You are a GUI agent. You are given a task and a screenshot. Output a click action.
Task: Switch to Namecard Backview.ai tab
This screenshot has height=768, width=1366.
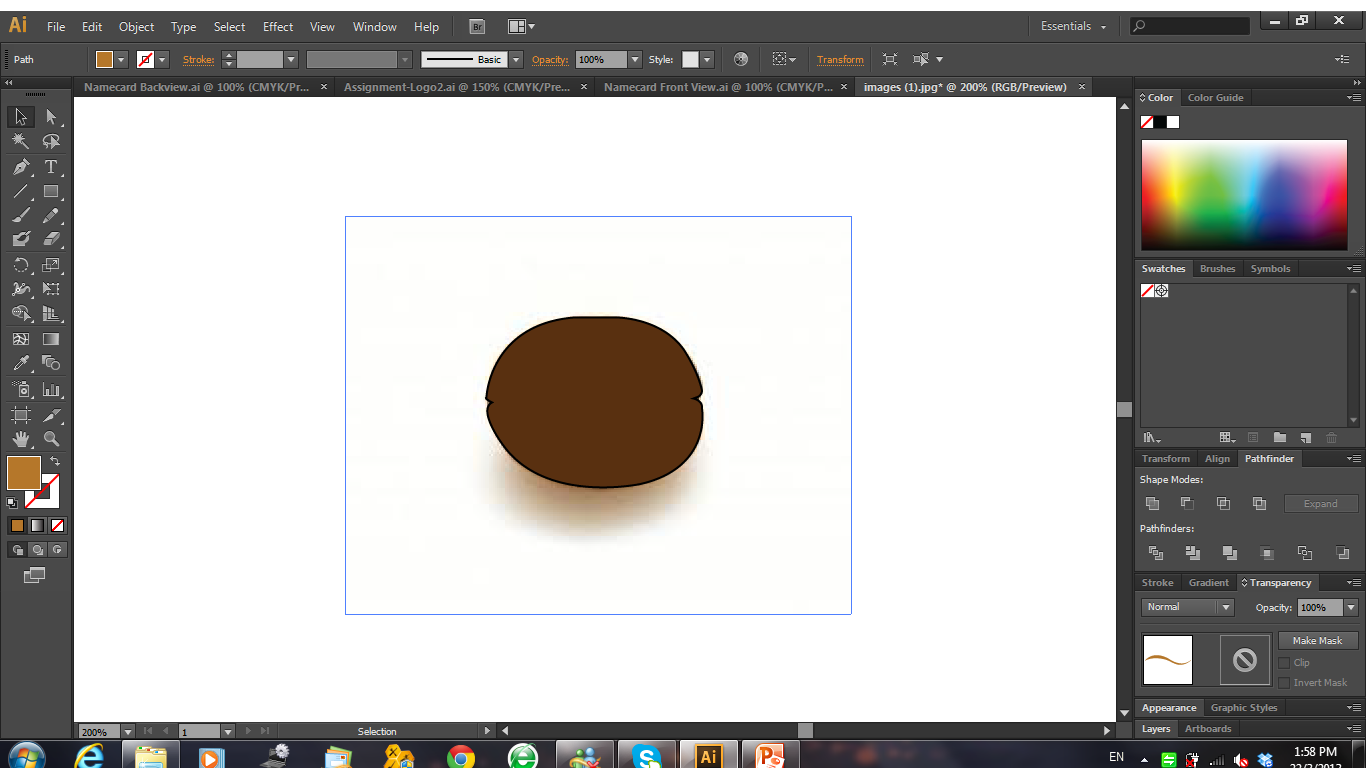(x=197, y=87)
